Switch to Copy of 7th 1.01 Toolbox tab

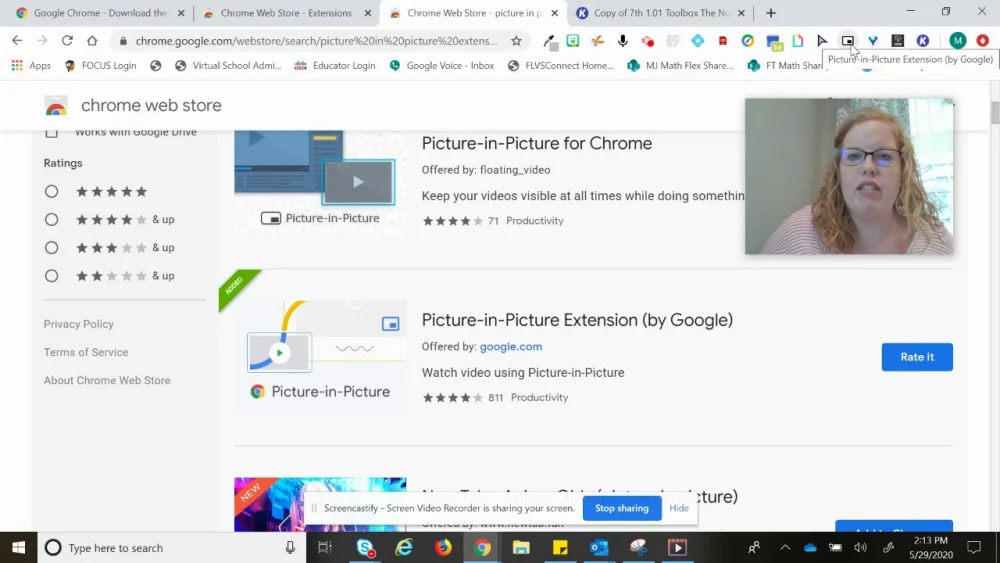pyautogui.click(x=660, y=13)
